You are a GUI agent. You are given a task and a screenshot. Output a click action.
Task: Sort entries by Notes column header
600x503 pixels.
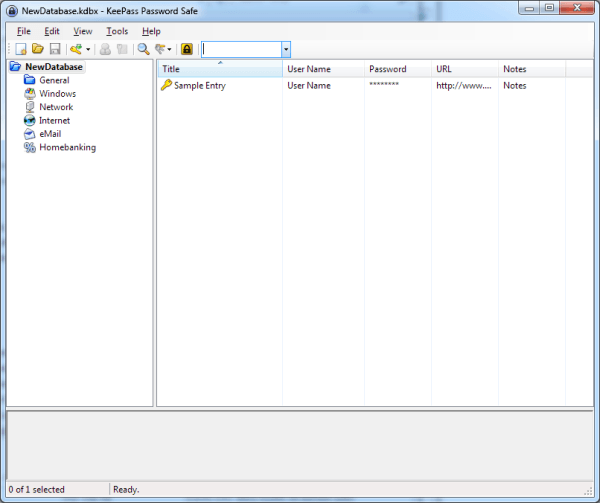[532, 69]
